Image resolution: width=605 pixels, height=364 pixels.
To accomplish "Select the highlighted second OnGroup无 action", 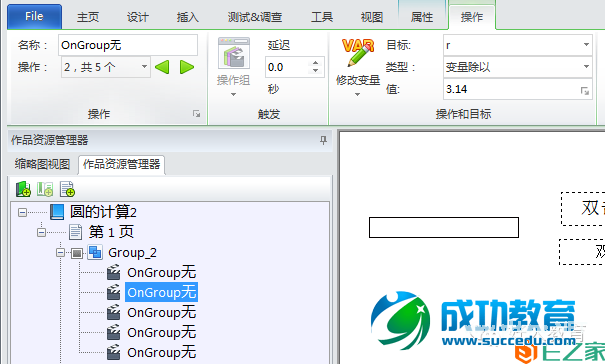I will pos(162,292).
